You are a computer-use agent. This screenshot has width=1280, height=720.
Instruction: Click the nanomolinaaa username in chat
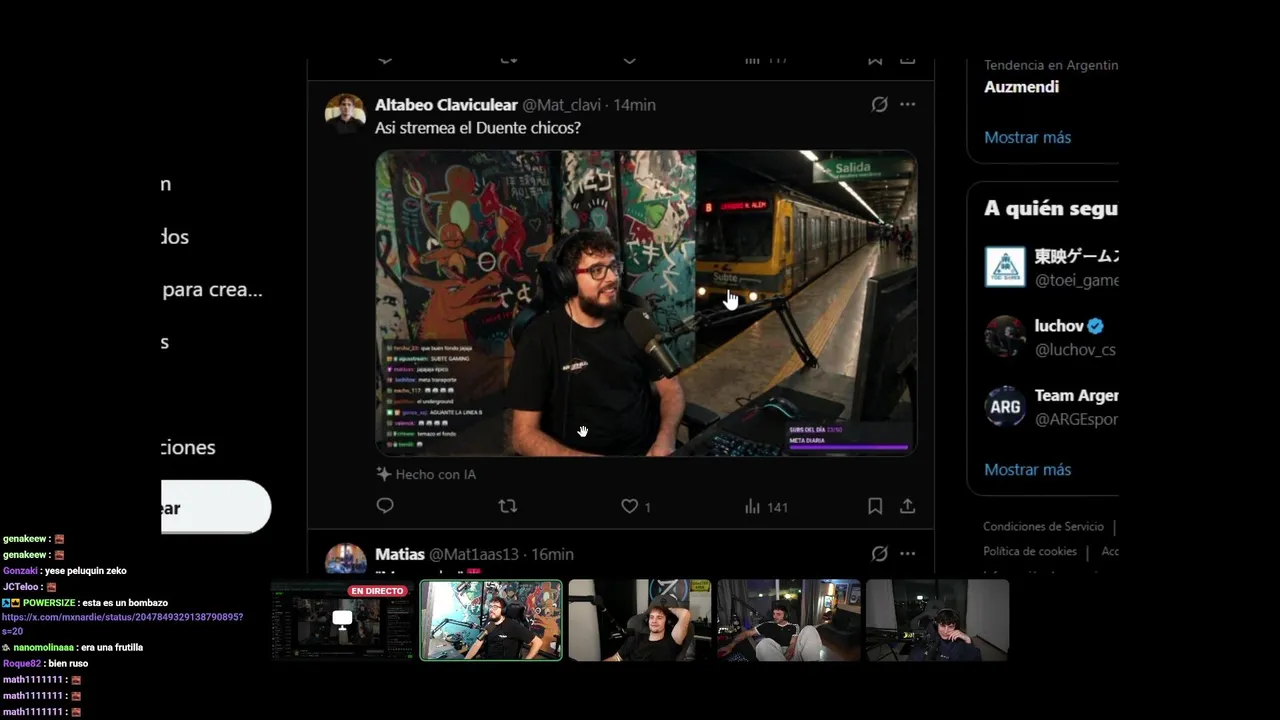(44, 647)
